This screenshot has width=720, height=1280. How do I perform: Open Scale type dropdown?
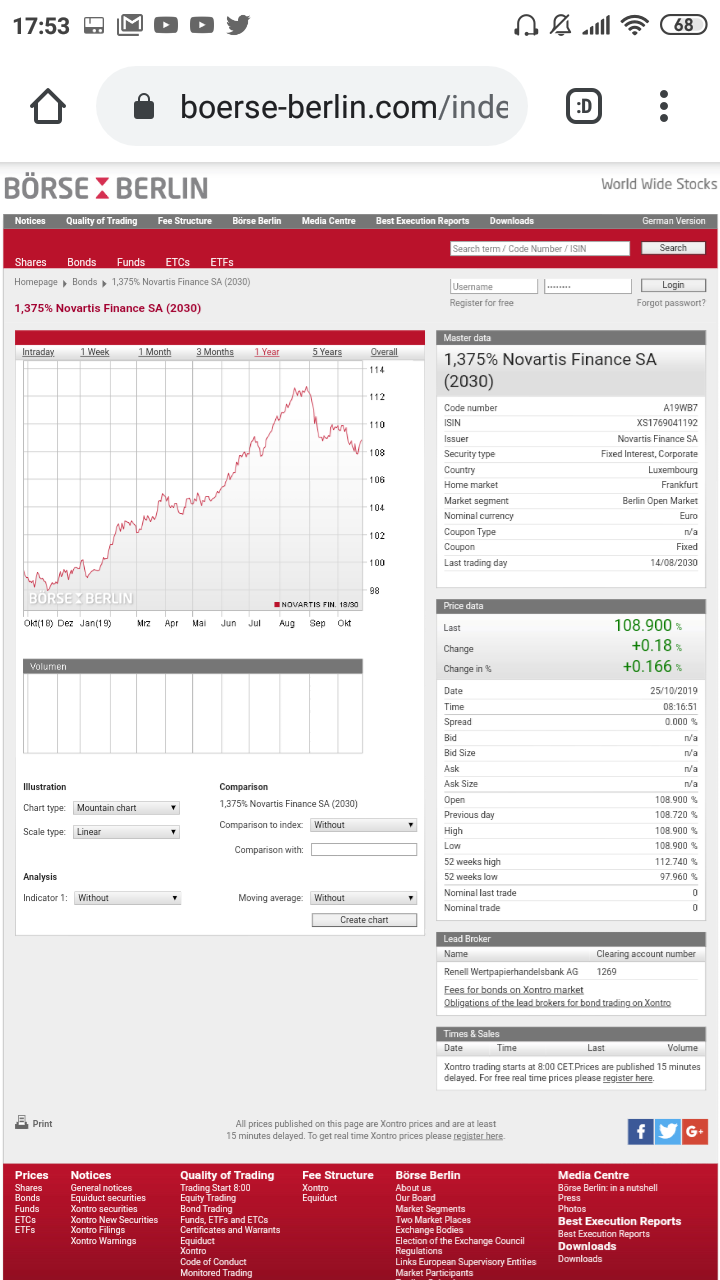coord(126,832)
